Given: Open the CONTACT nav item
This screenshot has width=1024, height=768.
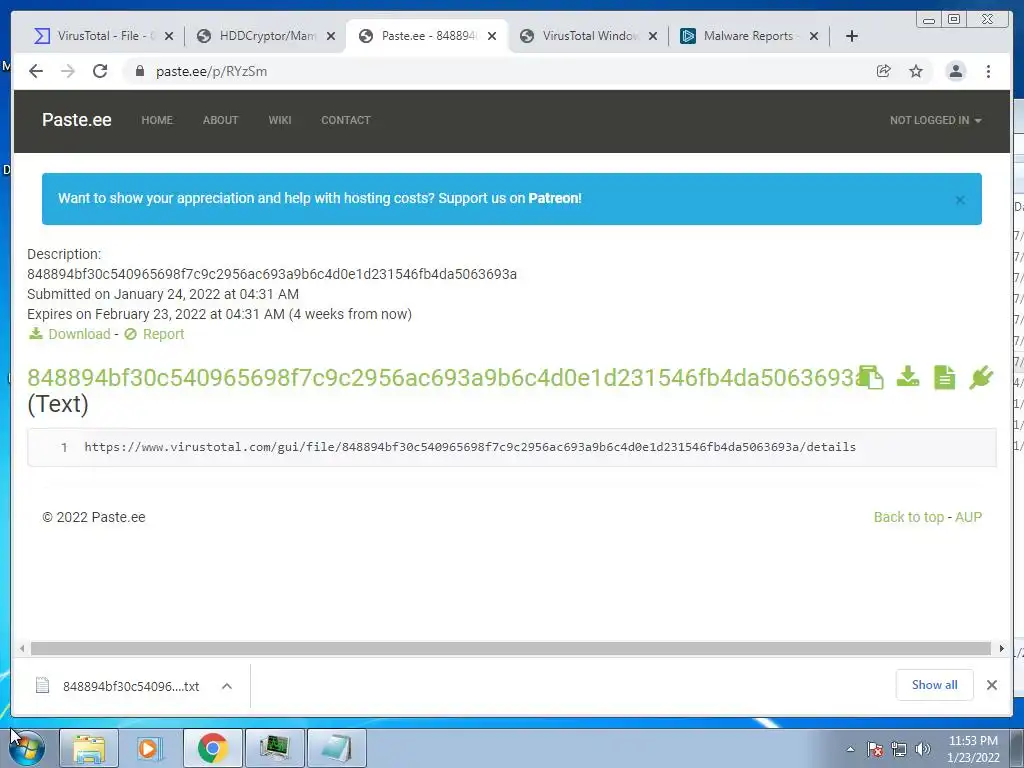Looking at the screenshot, I should click(345, 120).
